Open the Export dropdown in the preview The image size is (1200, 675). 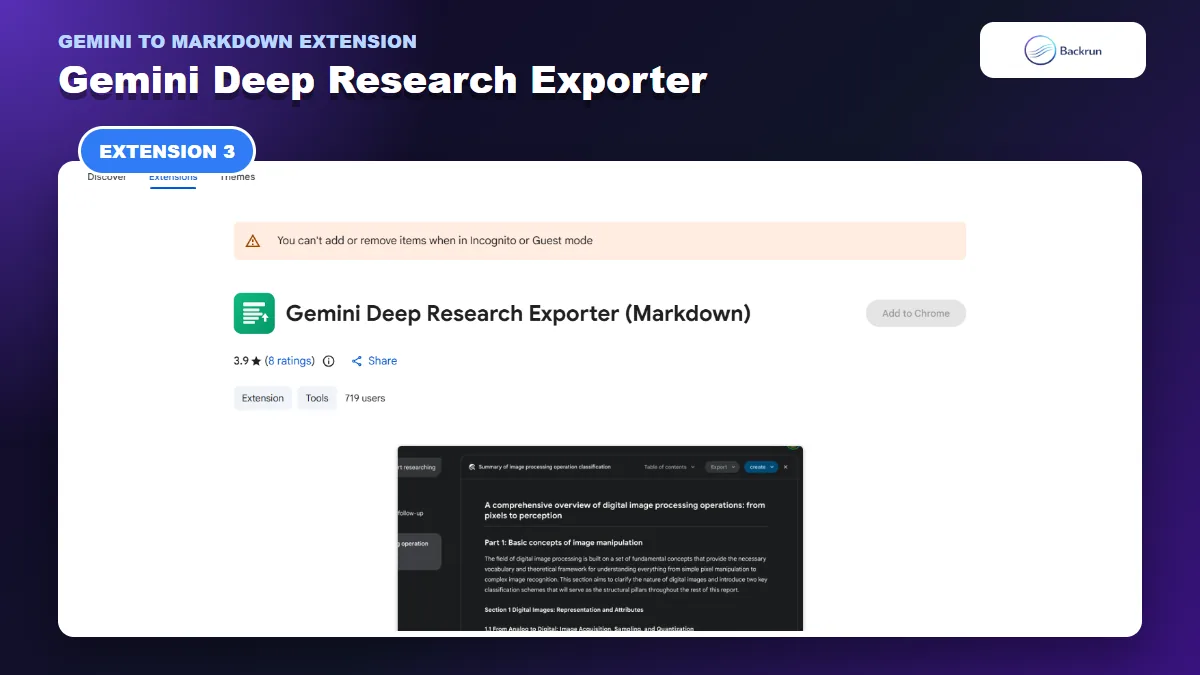(x=722, y=467)
